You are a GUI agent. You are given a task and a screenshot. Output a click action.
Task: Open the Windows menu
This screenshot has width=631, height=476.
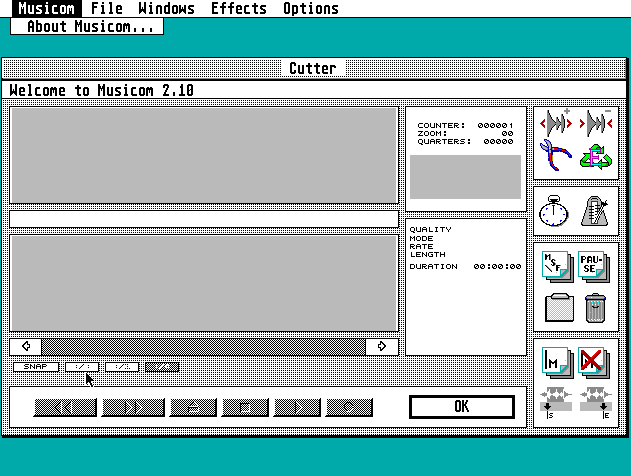click(x=166, y=8)
